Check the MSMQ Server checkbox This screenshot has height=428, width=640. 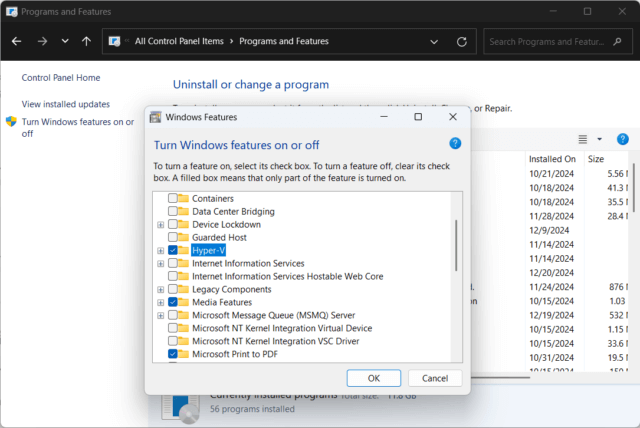[x=173, y=315]
